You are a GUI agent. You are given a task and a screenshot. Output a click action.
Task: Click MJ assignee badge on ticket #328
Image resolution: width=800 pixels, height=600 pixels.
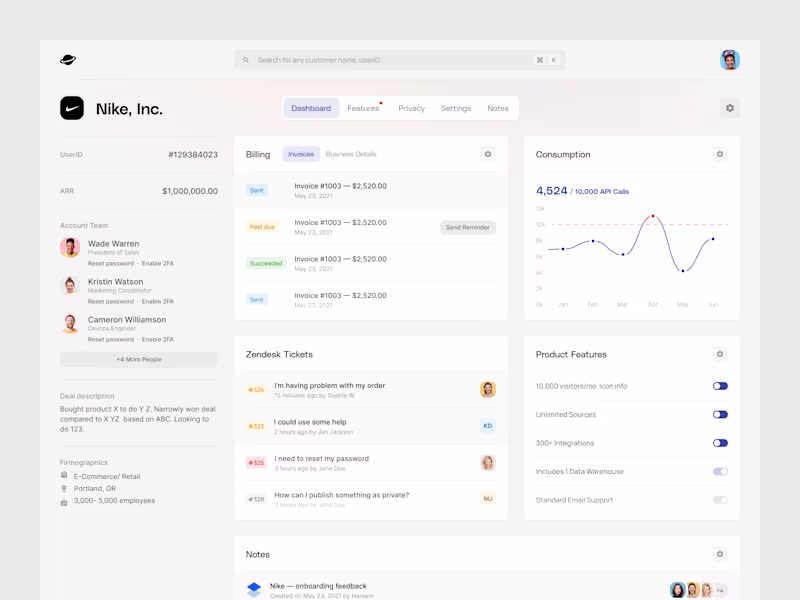[488, 498]
